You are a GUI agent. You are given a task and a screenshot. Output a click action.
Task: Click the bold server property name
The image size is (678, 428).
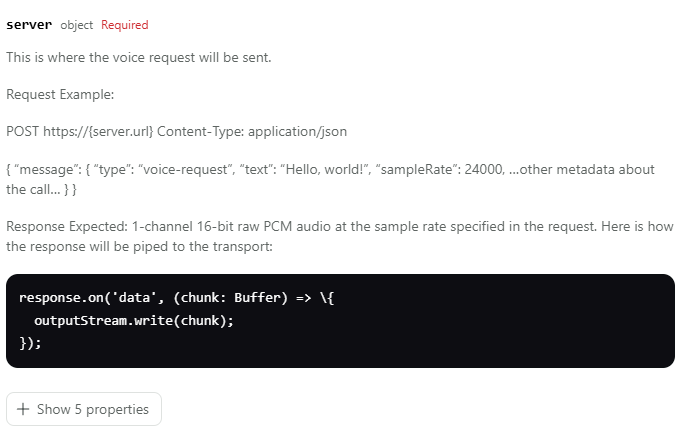pos(29,24)
